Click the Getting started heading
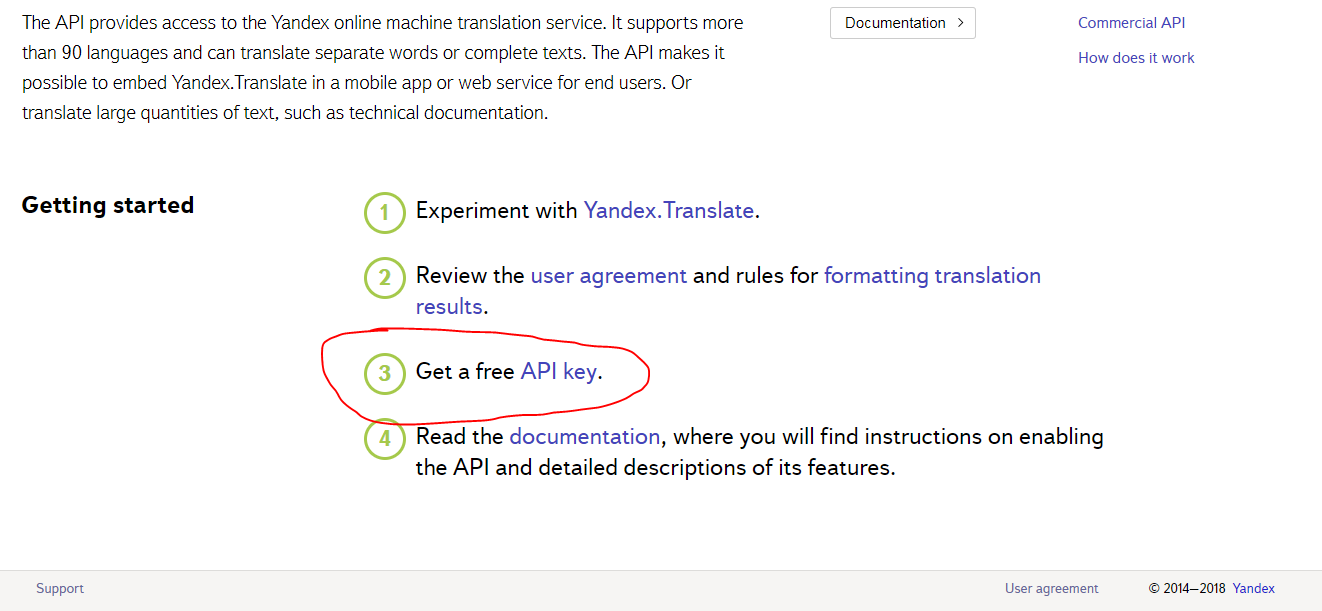This screenshot has height=611, width=1322. tap(108, 206)
